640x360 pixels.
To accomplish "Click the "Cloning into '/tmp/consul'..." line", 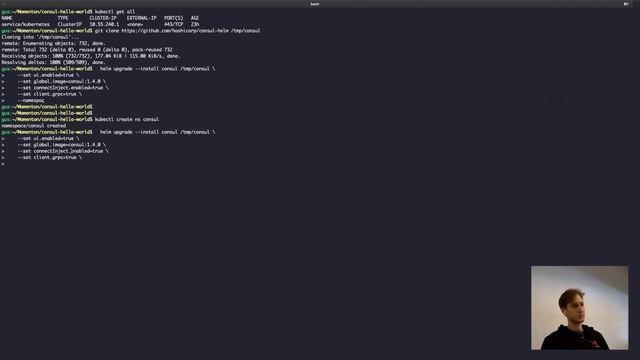I will [x=40, y=37].
